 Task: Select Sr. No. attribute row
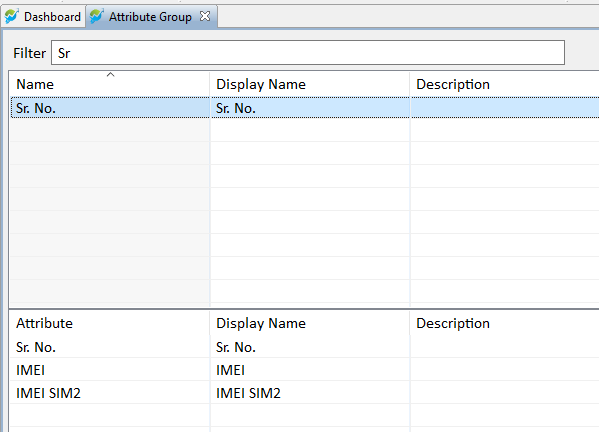click(305, 347)
